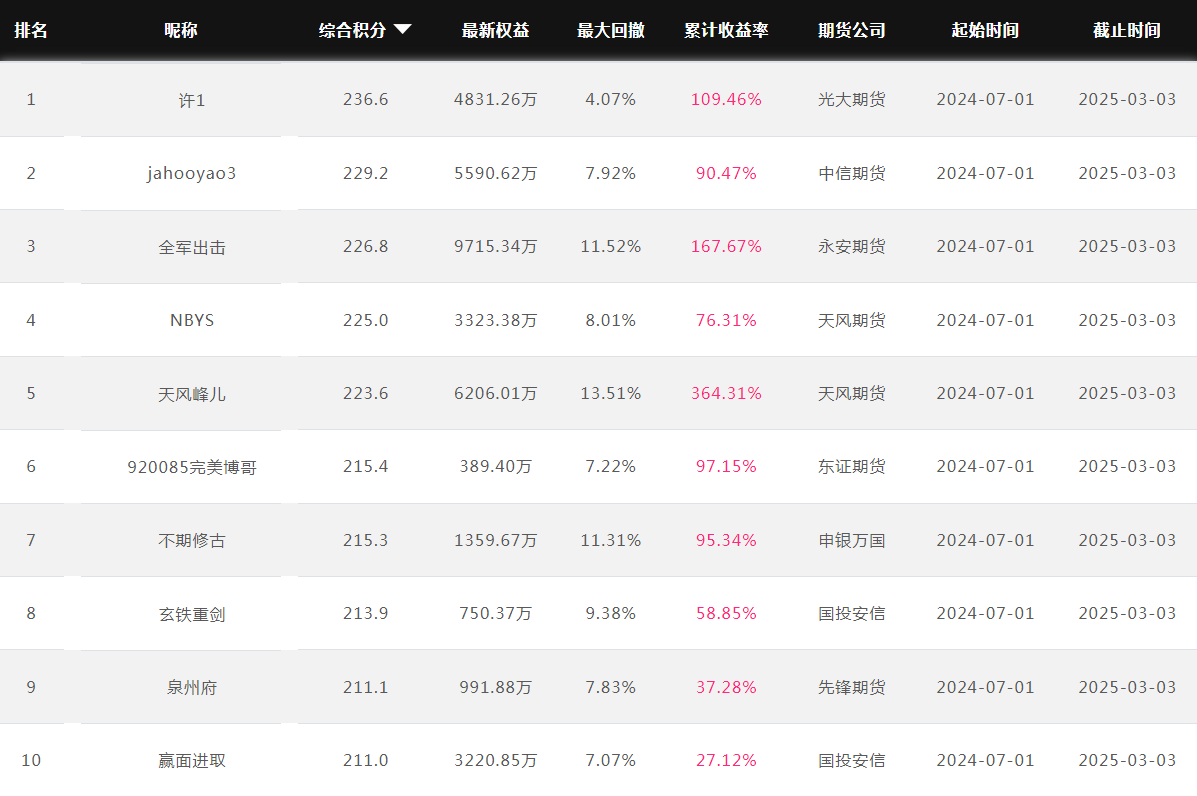Viewport: 1197px width, 796px height.
Task: Open nickname 玄铁重剑
Action: pyautogui.click(x=192, y=614)
